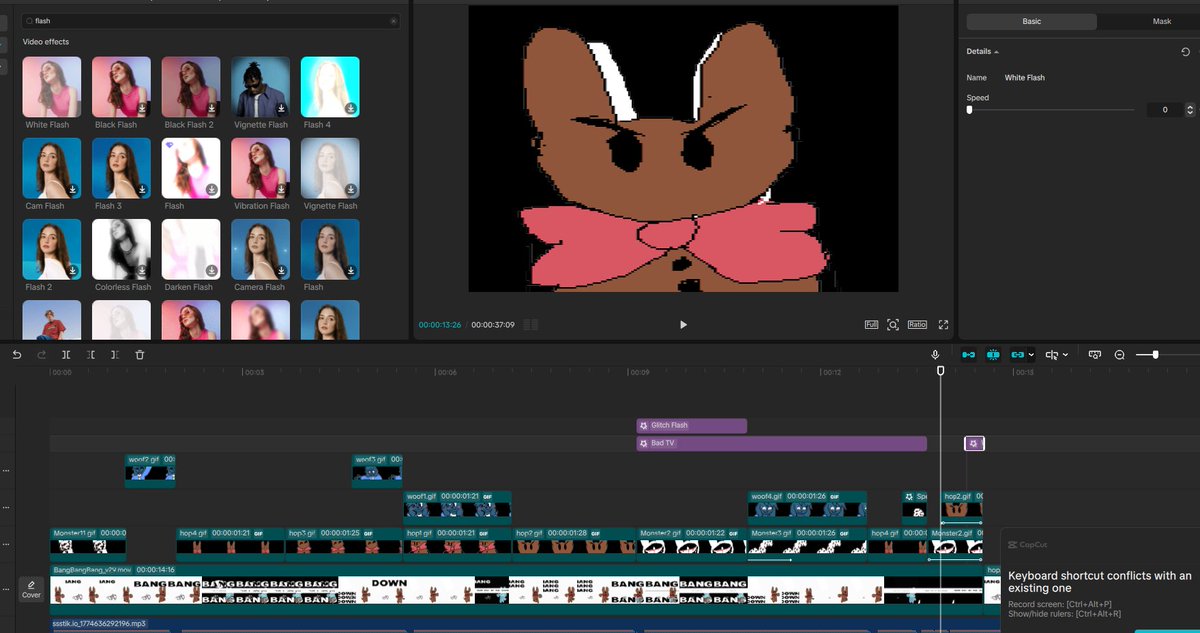This screenshot has width=1200, height=633.
Task: Delete right of playhead tool
Action: (x=115, y=355)
